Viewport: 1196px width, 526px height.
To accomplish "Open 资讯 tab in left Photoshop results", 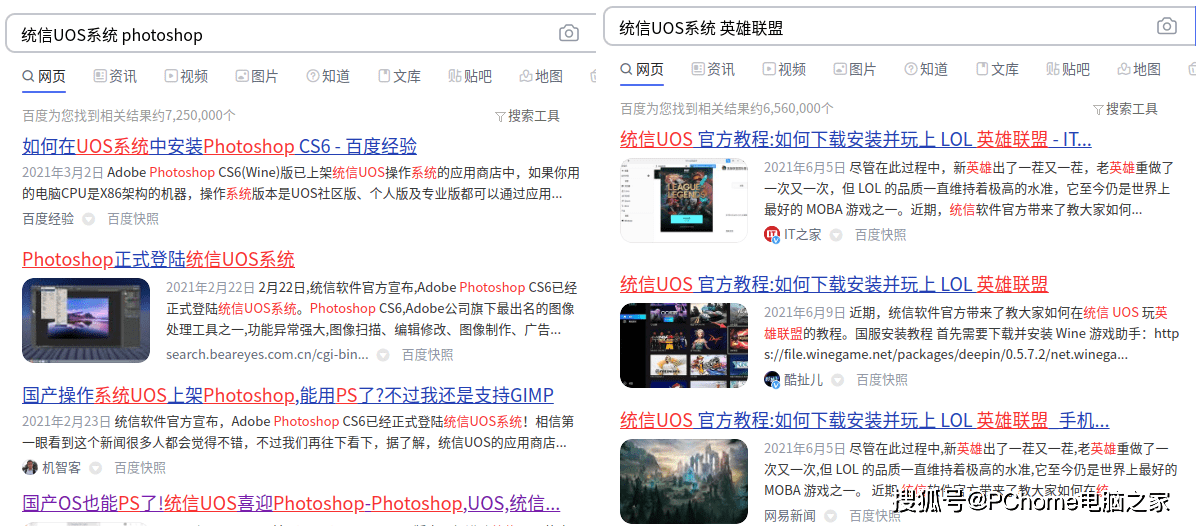I will point(115,76).
